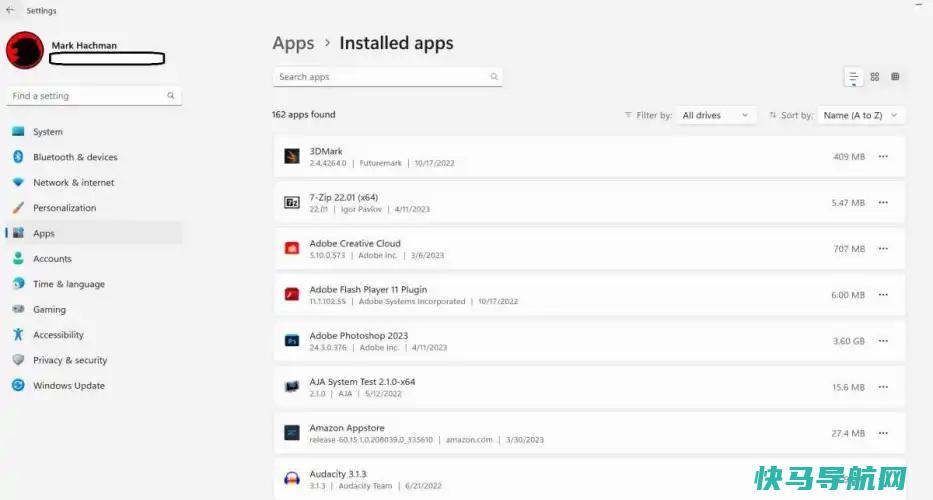
Task: Focus the Find a setting field
Action: (93, 96)
